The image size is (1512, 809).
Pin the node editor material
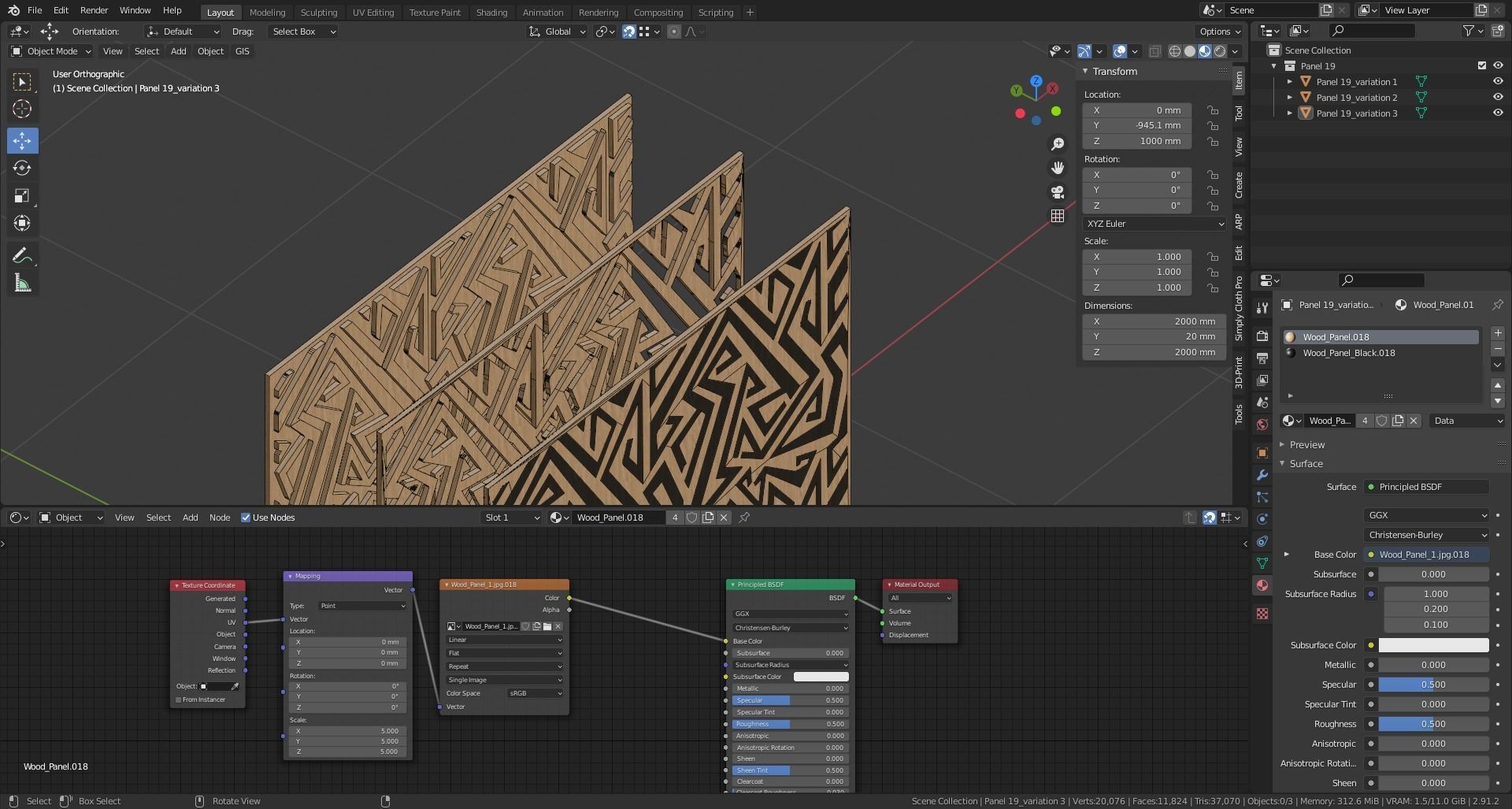coord(744,518)
